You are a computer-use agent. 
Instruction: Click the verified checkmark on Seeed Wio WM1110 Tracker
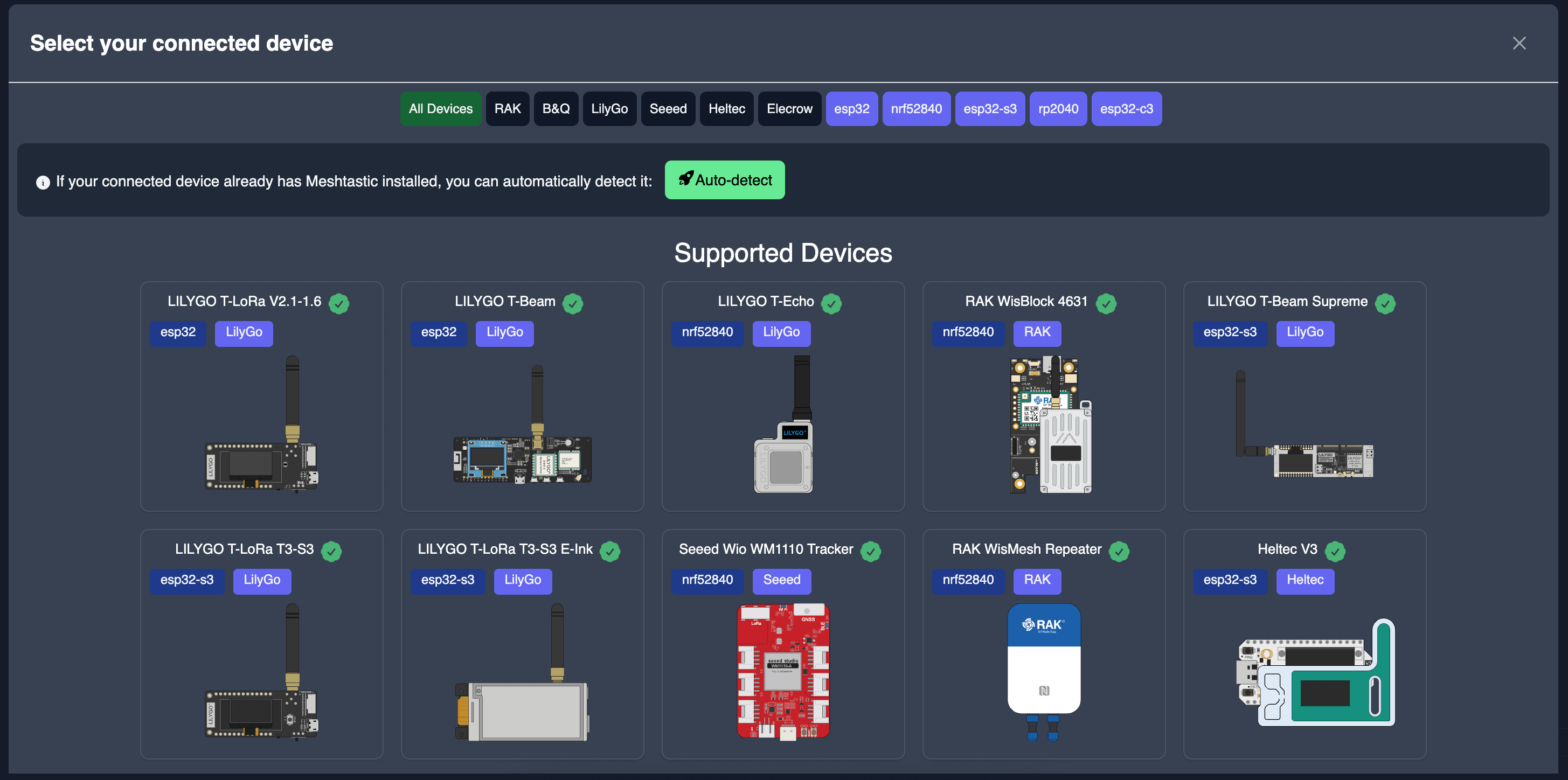pyautogui.click(x=871, y=551)
